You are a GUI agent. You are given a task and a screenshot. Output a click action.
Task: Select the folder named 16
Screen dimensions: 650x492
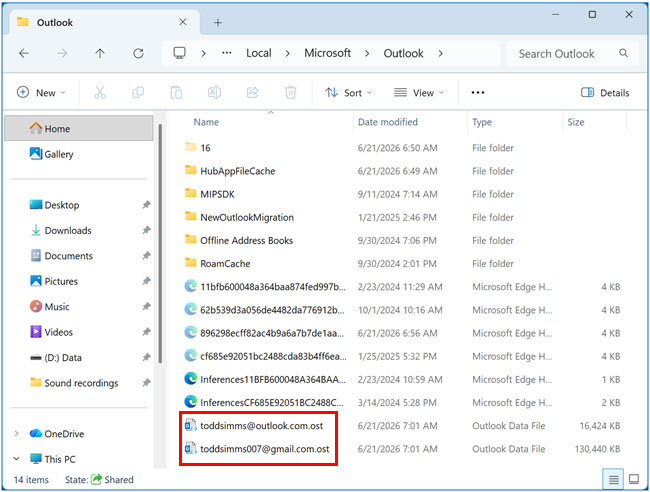tap(205, 148)
